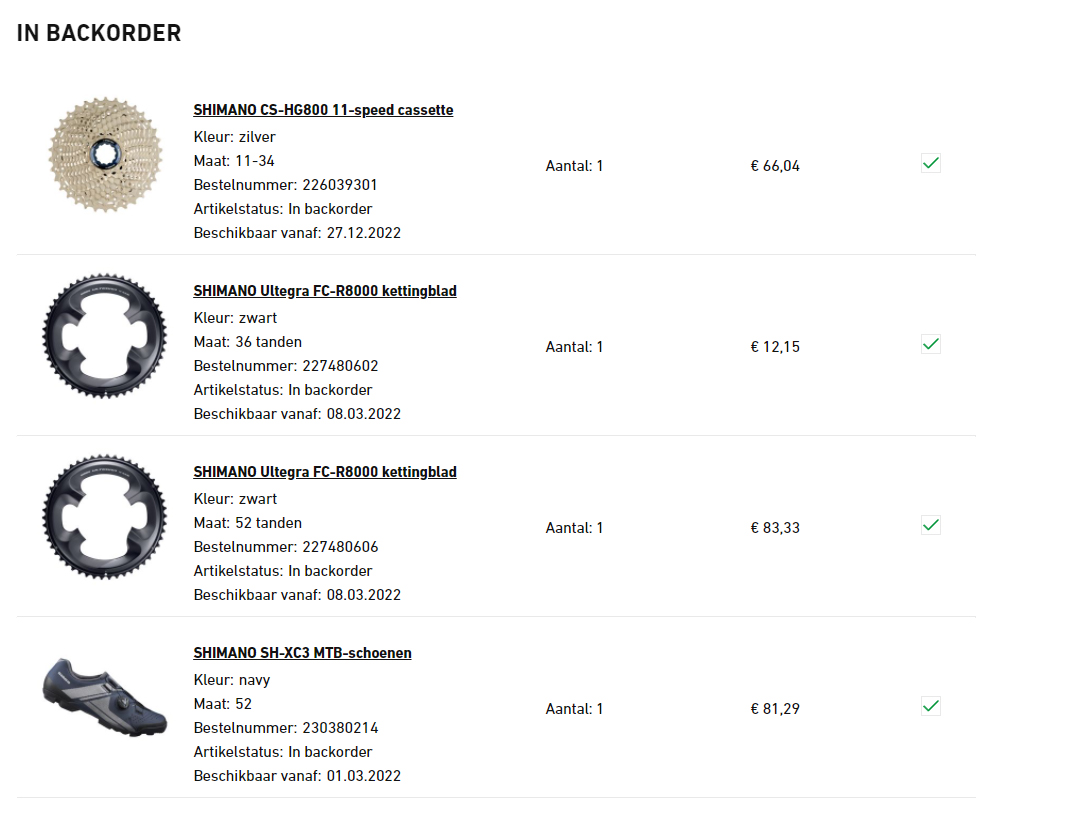Click the 52 tanden chainring product image
Viewport: 1065px width, 824px height.
click(x=104, y=516)
